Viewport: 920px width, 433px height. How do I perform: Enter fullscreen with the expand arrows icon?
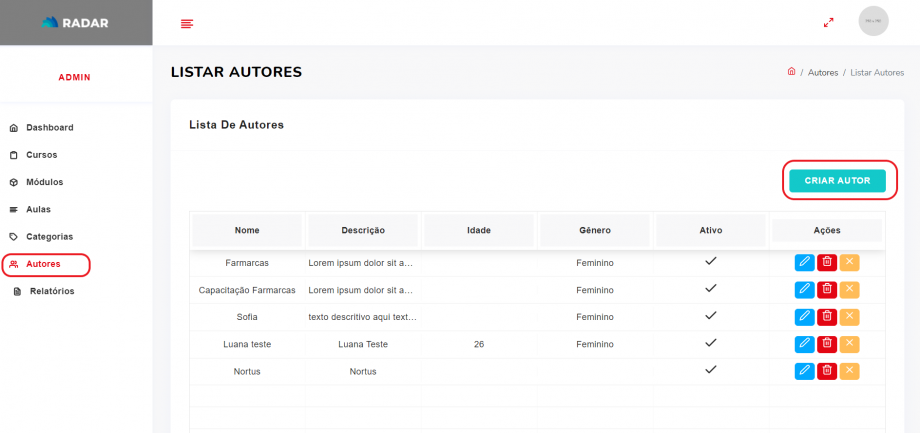[828, 22]
